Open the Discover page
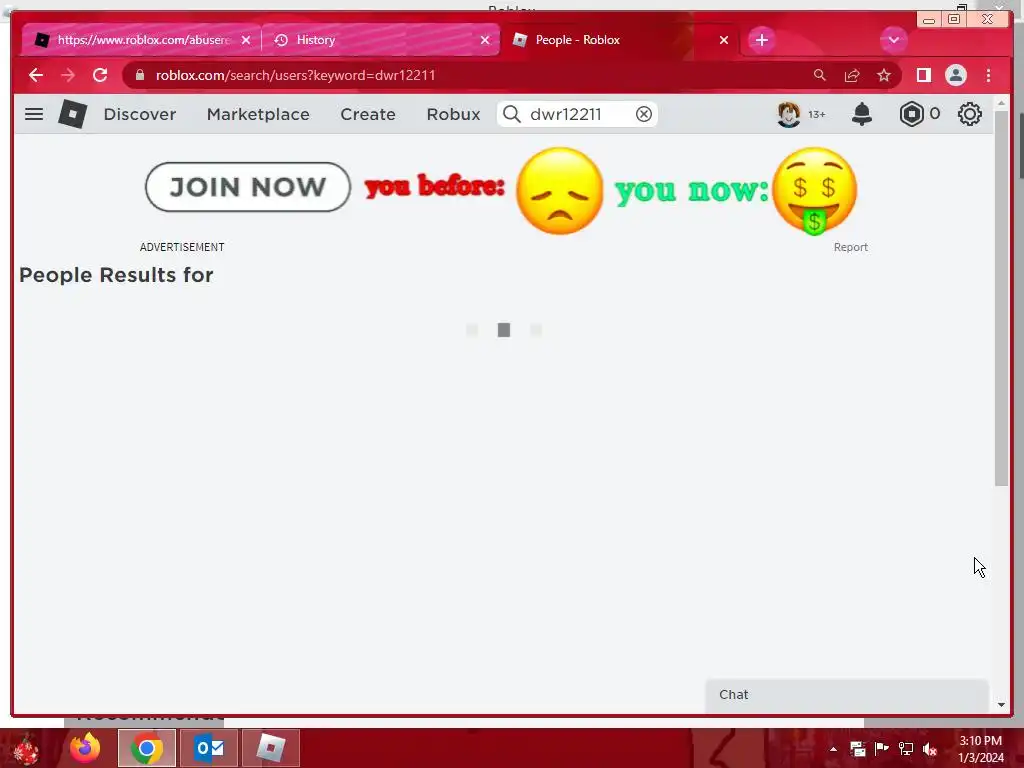The width and height of the screenshot is (1024, 768). pyautogui.click(x=140, y=114)
